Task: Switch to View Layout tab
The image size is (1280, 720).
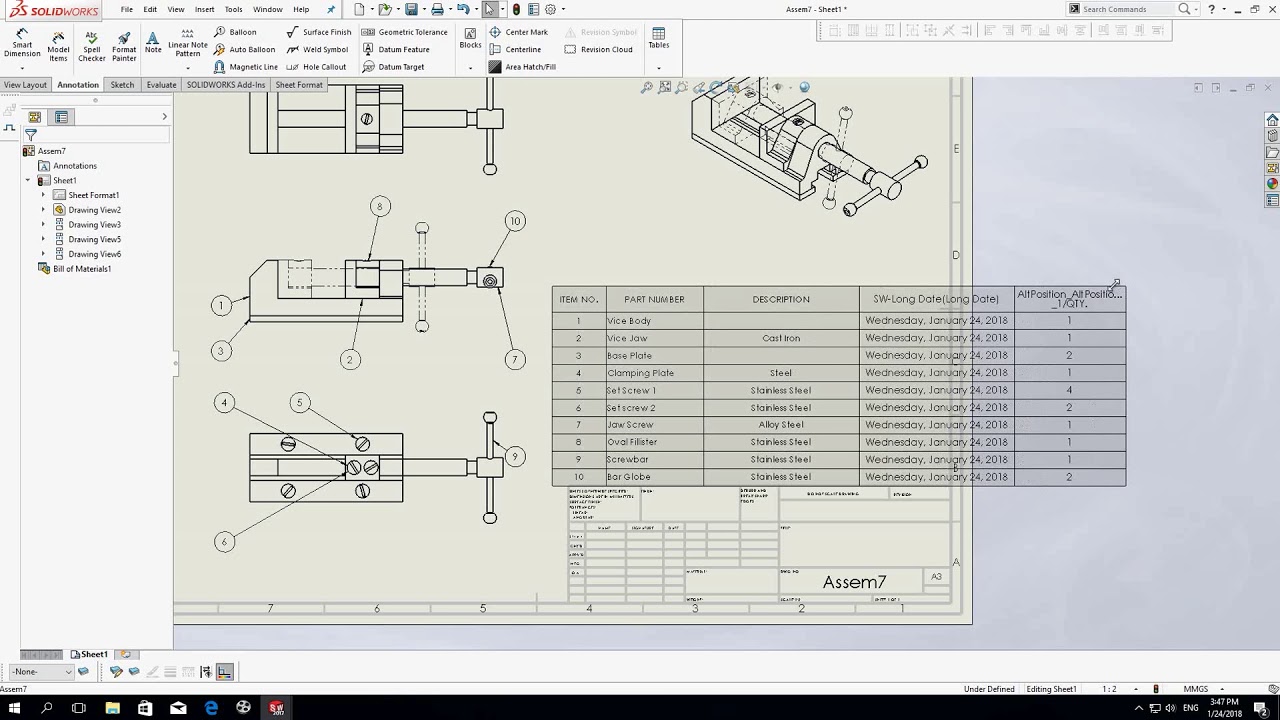Action: tap(25, 85)
